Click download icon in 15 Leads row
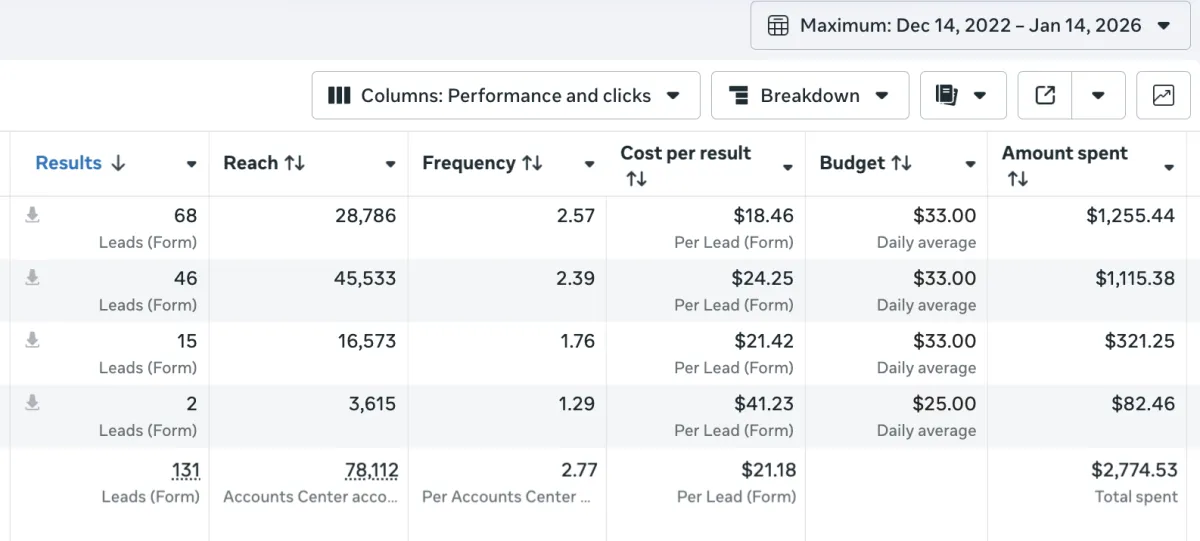 click(32, 341)
